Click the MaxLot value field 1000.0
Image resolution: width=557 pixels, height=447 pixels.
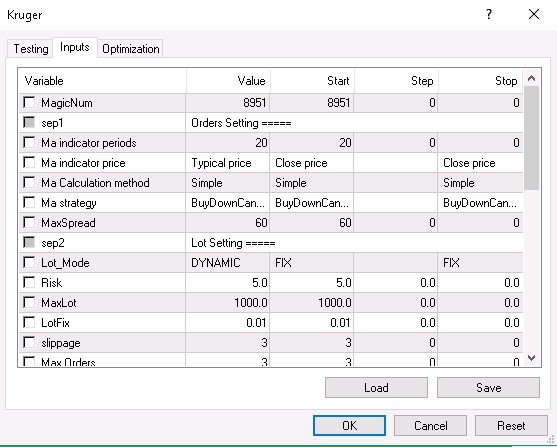point(228,303)
